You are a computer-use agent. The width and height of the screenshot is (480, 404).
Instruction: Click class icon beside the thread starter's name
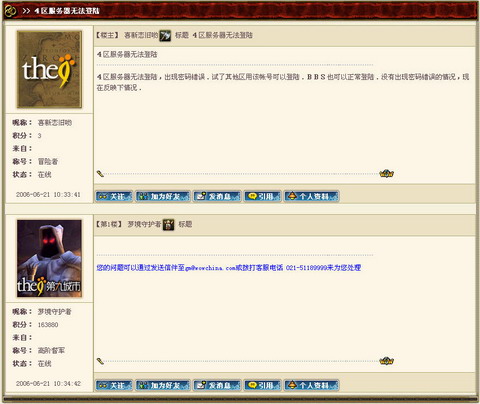pyautogui.click(x=165, y=35)
